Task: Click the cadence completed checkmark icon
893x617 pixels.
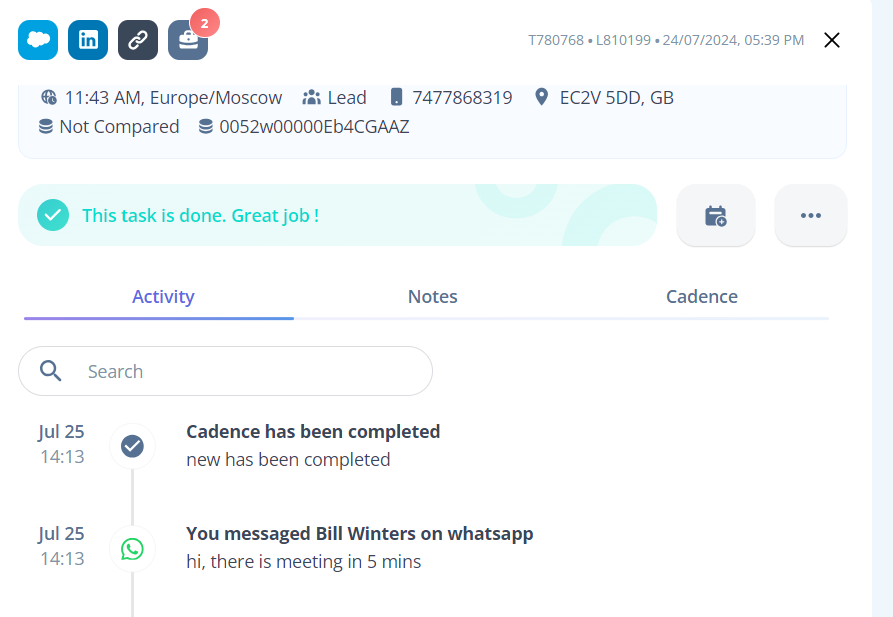Action: point(132,446)
